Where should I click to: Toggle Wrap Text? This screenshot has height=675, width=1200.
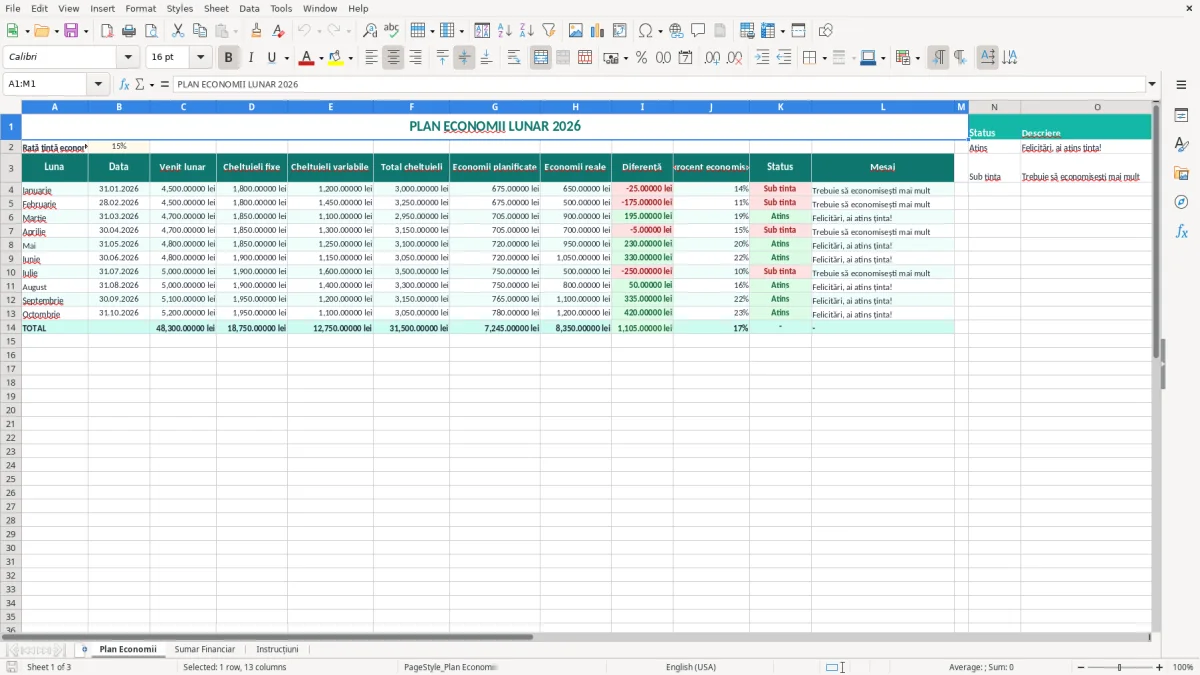pyautogui.click(x=513, y=58)
